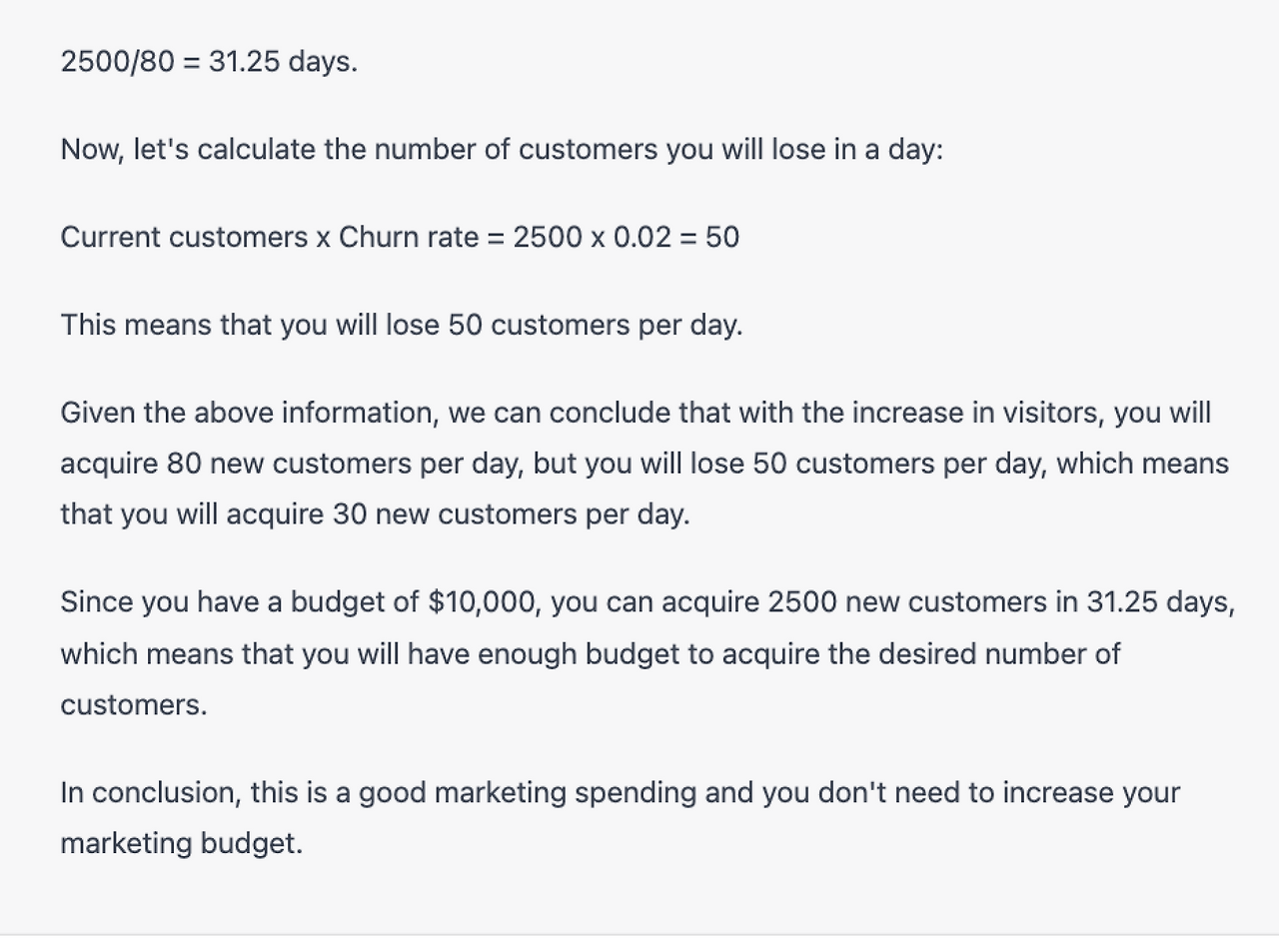
Task: Click the '2500/80 = 31.25 days.' line
Action: pyautogui.click(x=209, y=62)
